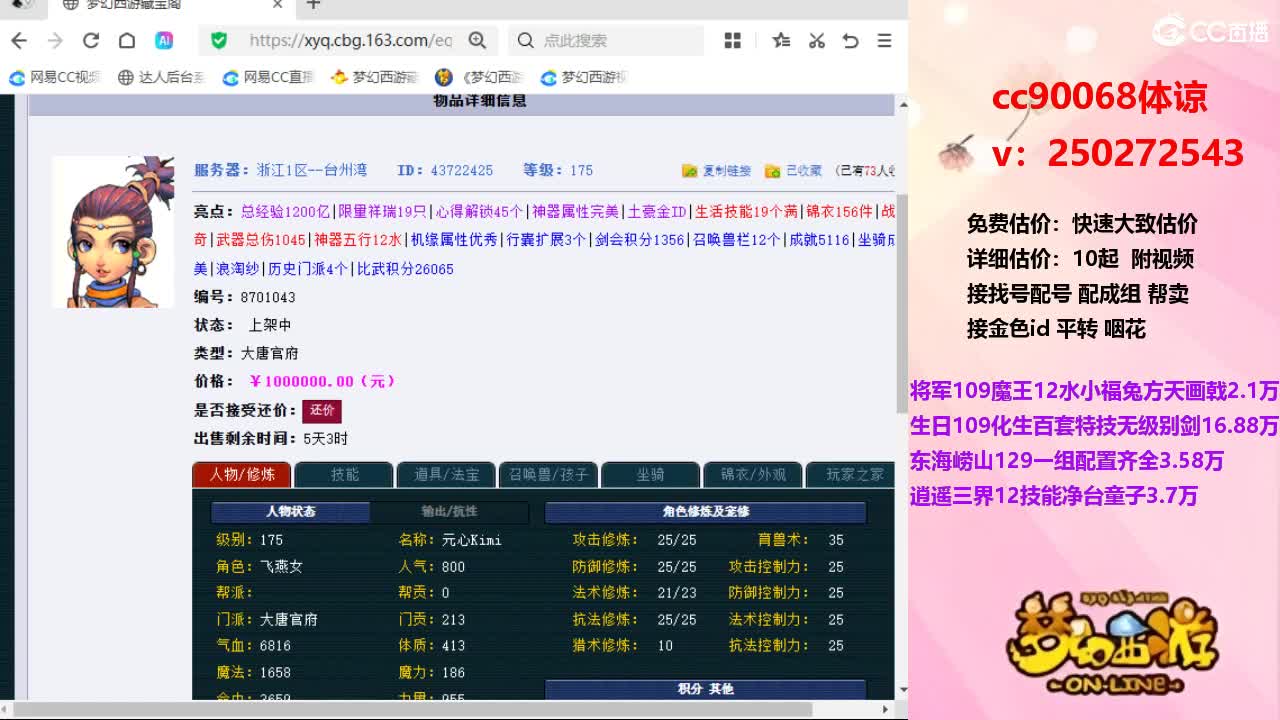Click the 行囊扩展3个 highlight tag
Viewport: 1280px width, 720px height.
tap(546, 240)
